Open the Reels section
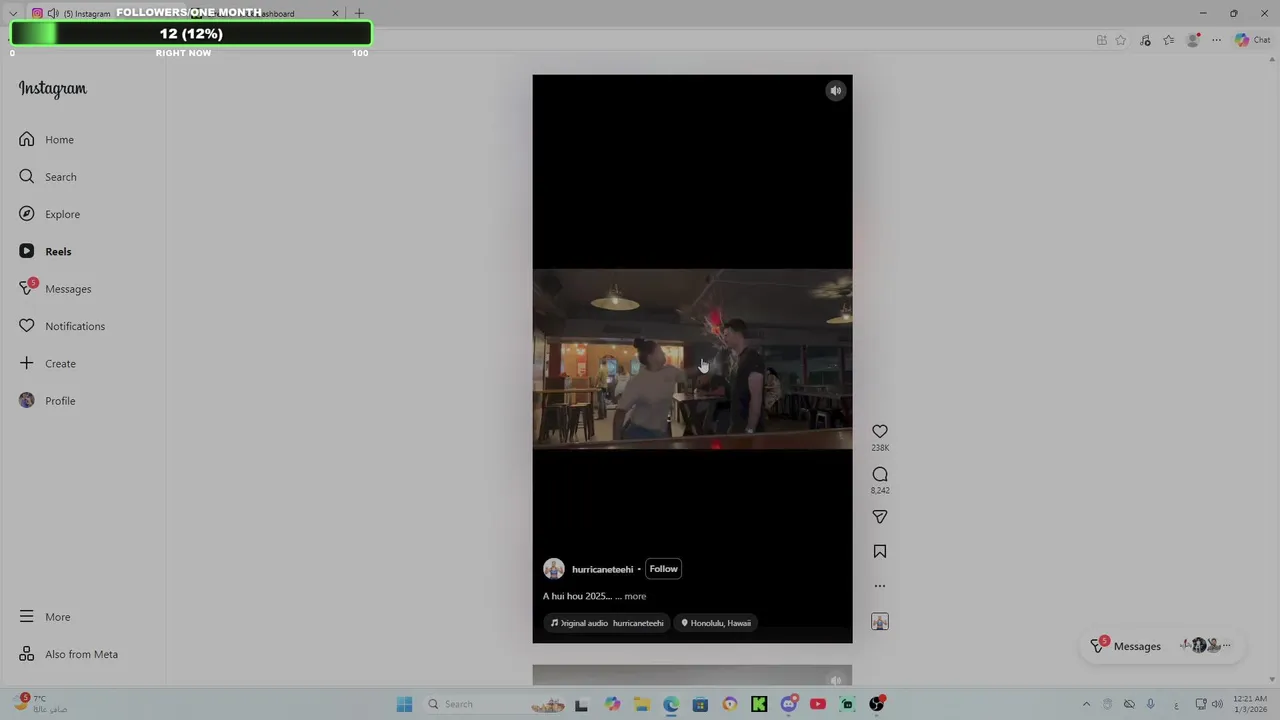Screen dimensions: 1280x720 point(45,252)
